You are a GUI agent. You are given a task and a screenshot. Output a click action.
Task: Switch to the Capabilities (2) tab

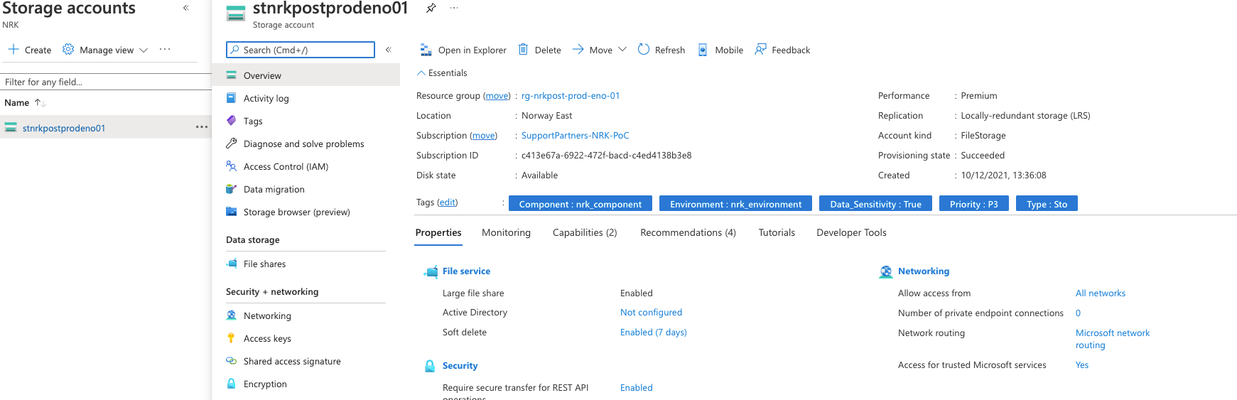tap(585, 232)
